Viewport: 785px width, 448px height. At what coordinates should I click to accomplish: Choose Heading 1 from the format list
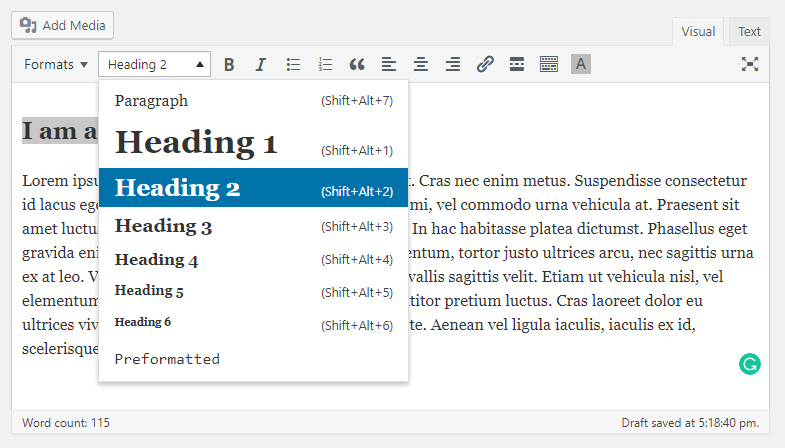(x=253, y=142)
